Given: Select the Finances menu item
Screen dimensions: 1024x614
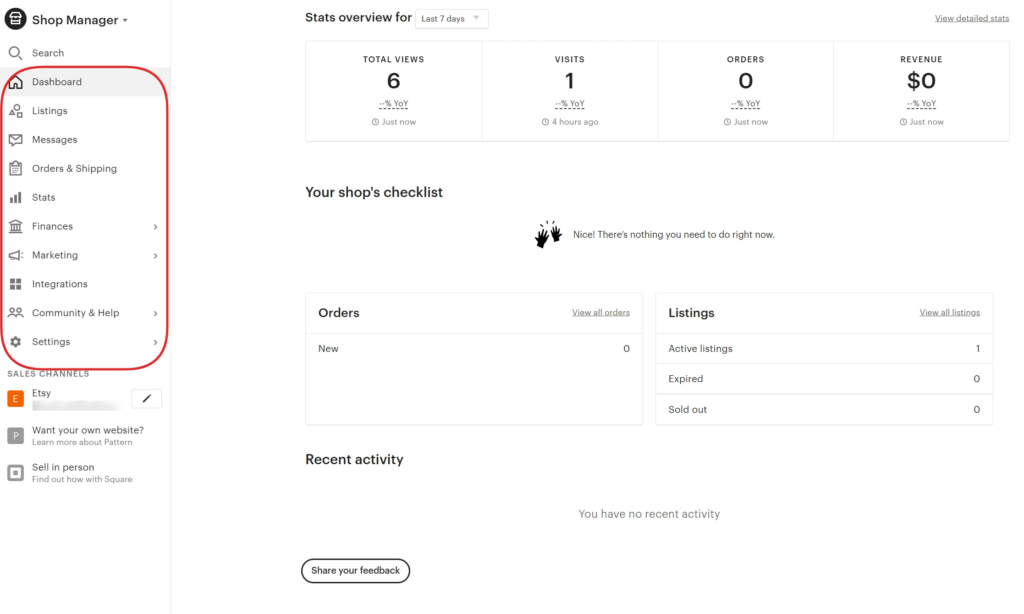Looking at the screenshot, I should tap(53, 226).
